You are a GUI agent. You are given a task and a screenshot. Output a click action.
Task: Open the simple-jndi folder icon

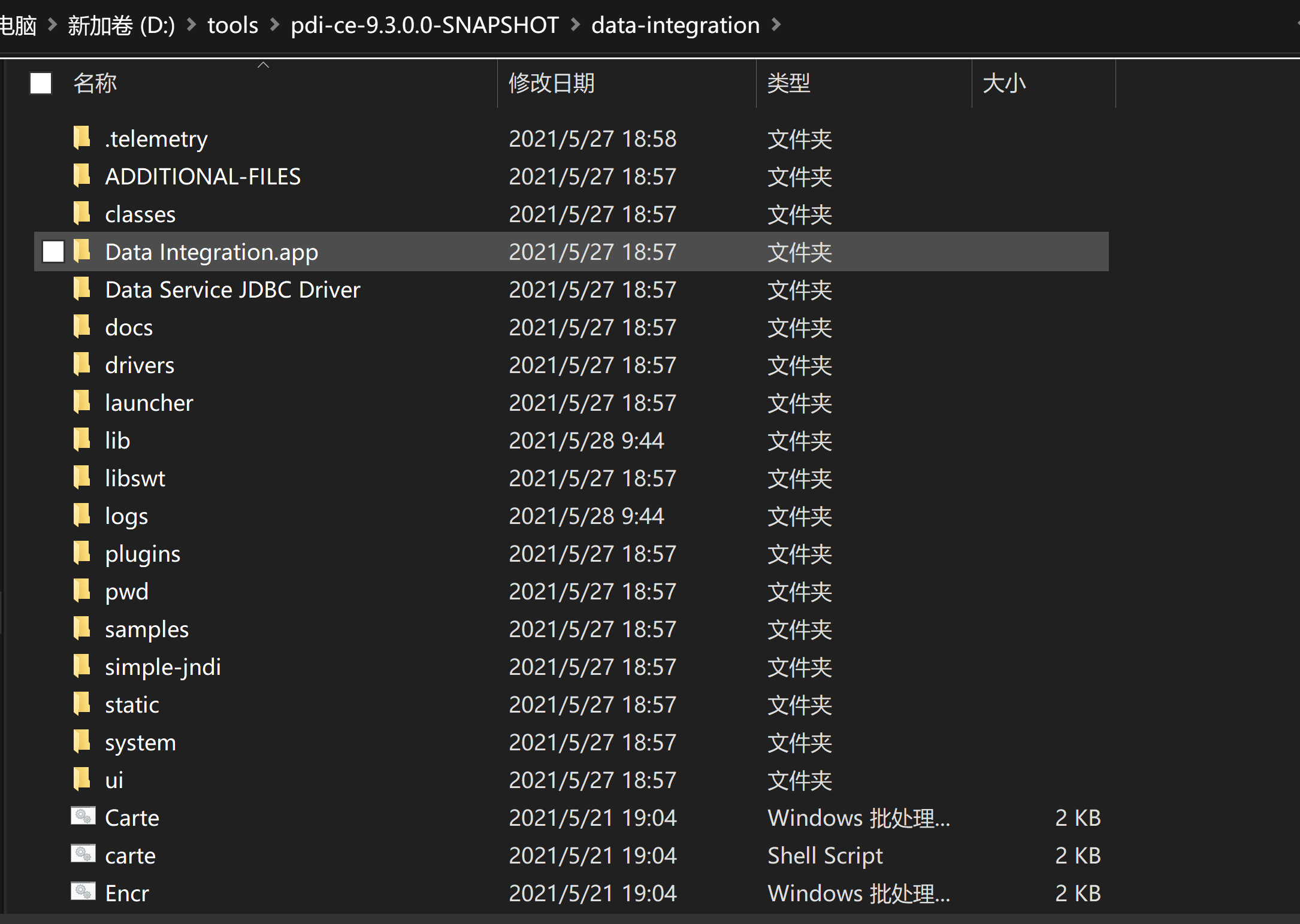coord(82,667)
